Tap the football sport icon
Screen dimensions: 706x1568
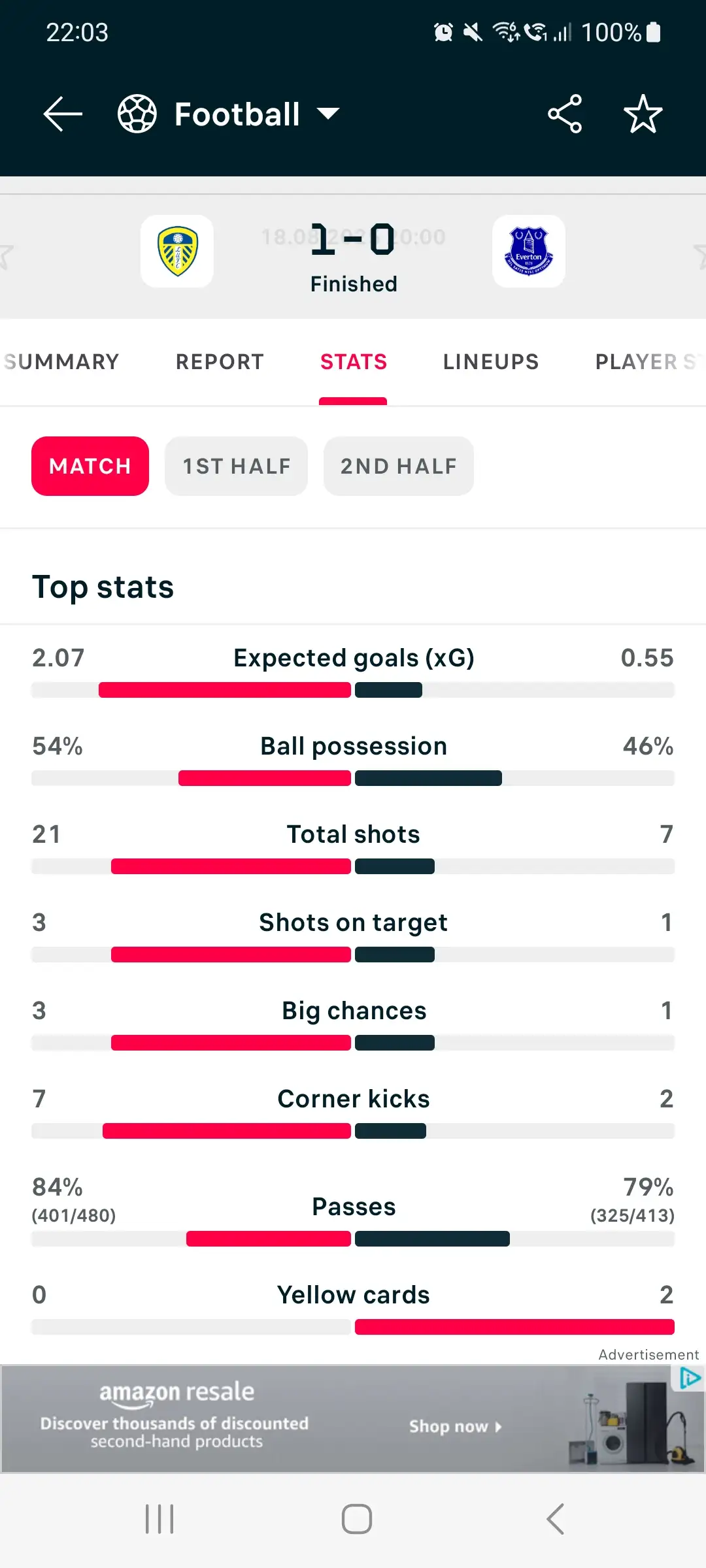(x=137, y=114)
